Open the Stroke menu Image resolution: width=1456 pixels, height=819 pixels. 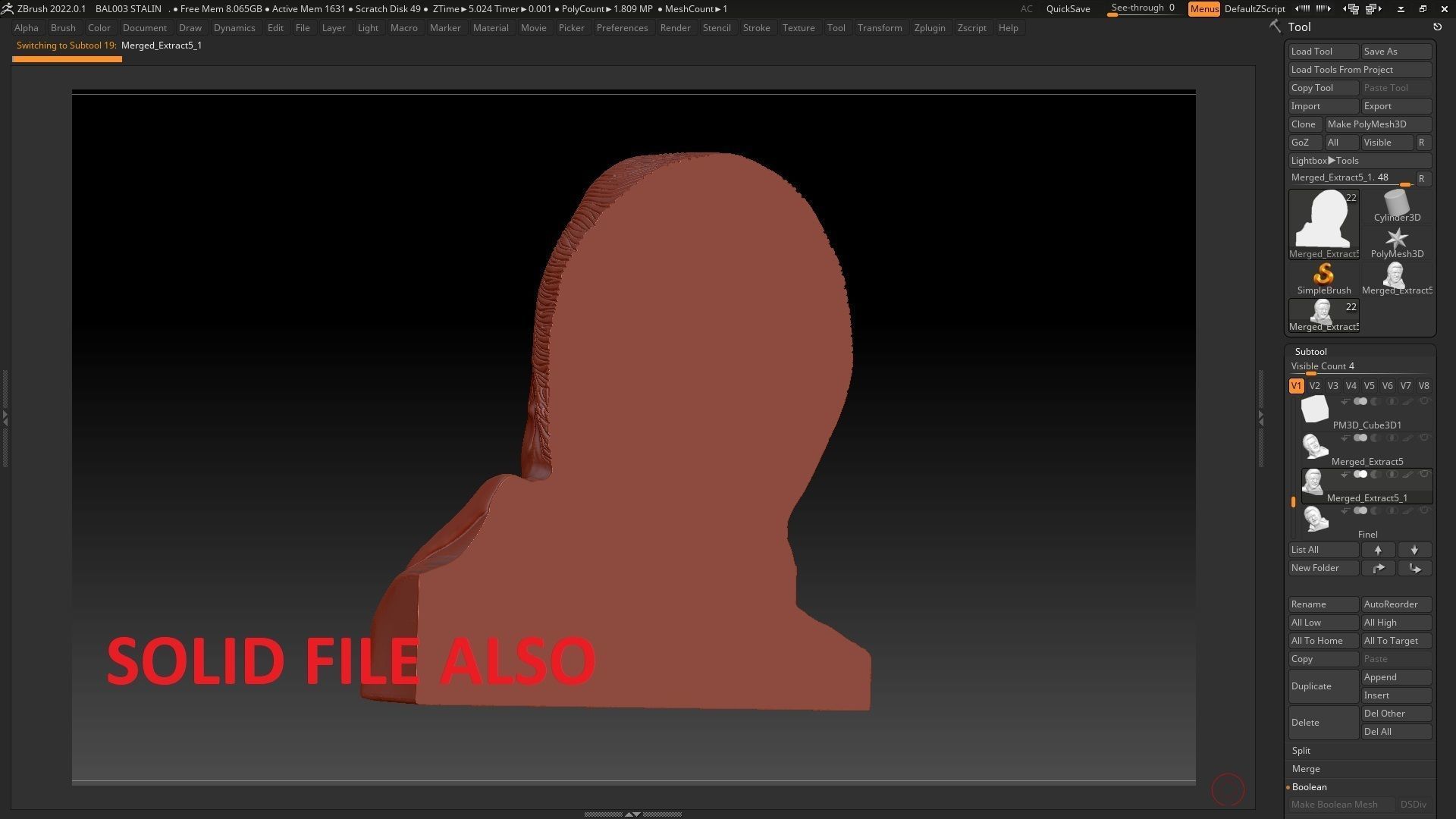pyautogui.click(x=755, y=28)
